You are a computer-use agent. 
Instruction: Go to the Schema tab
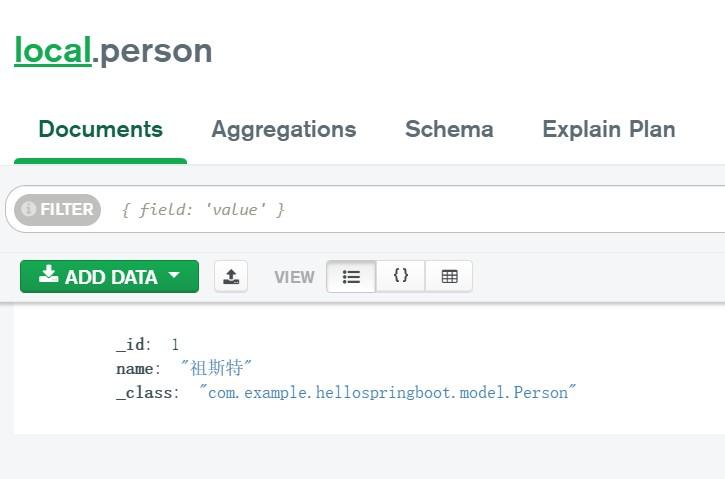click(449, 129)
